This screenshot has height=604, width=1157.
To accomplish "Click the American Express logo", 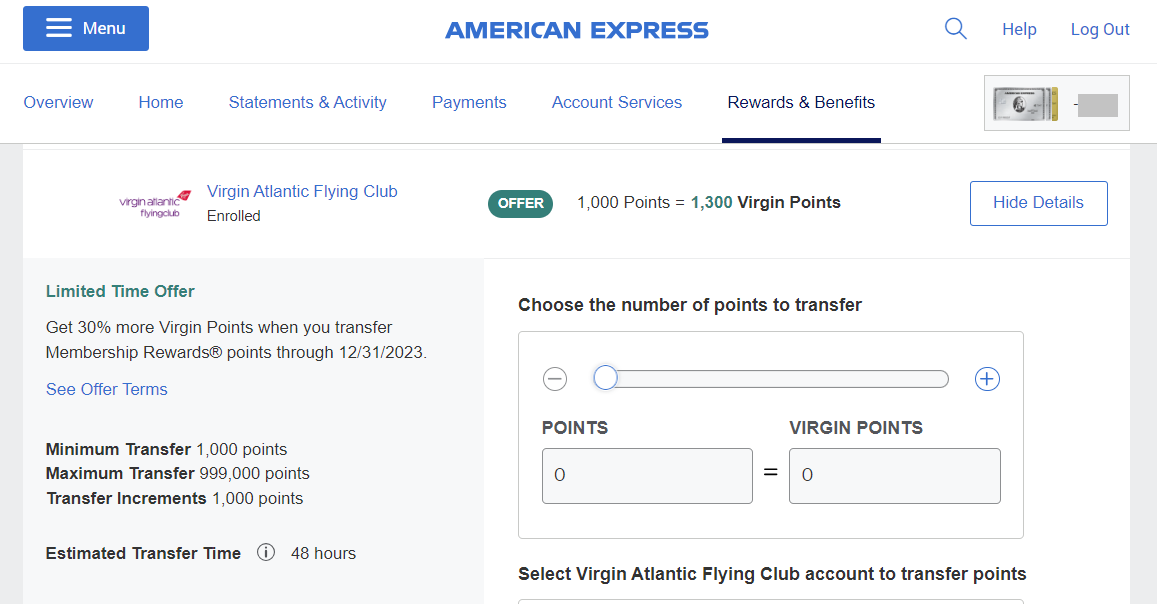I will pos(577,30).
